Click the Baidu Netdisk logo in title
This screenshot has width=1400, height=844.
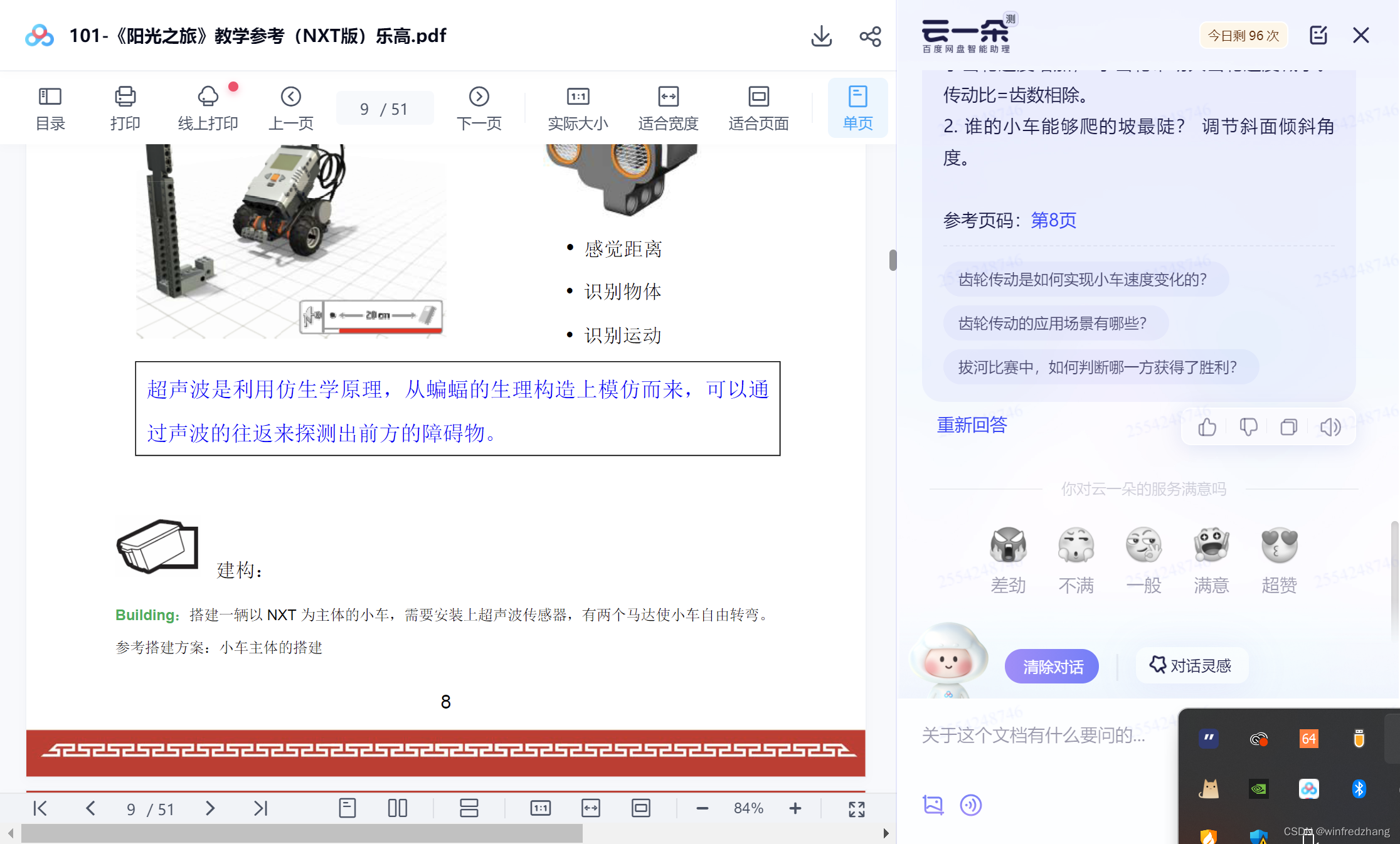39,36
